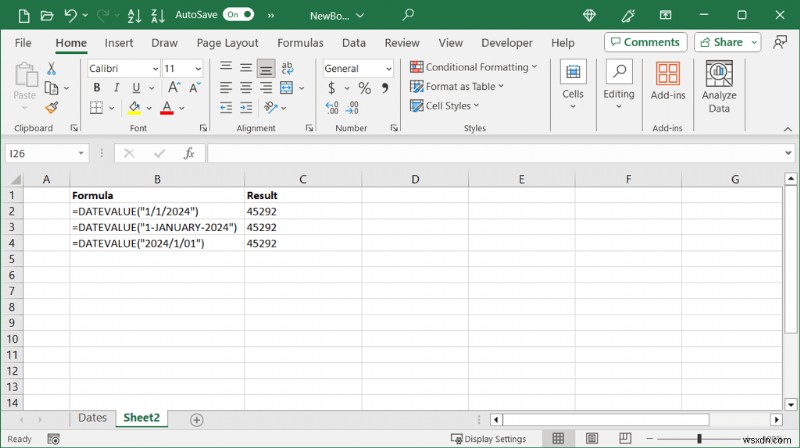This screenshot has width=800, height=448.
Task: Click the Font Color red swatch
Action: 167,108
